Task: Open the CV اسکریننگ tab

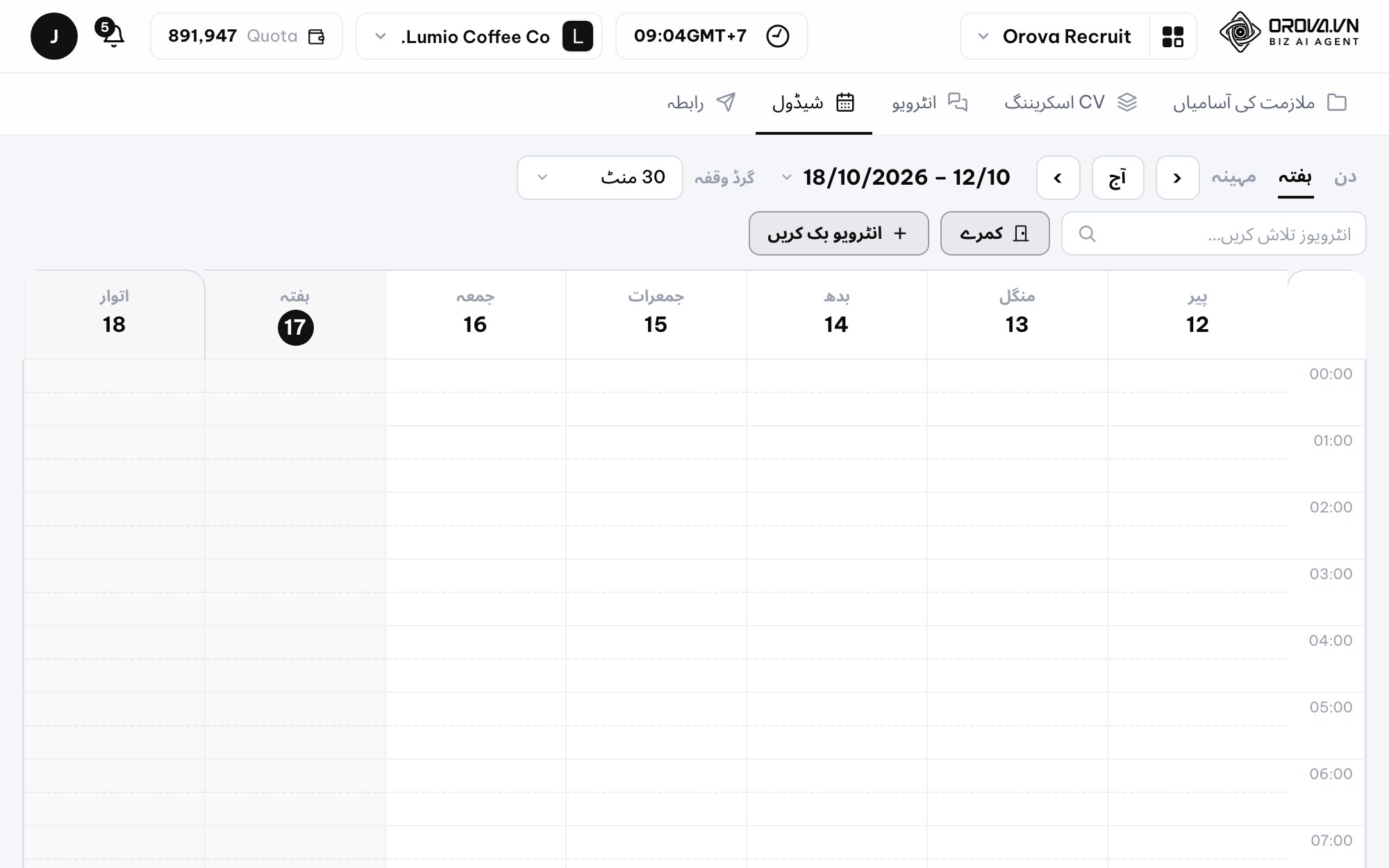Action: click(x=1070, y=103)
